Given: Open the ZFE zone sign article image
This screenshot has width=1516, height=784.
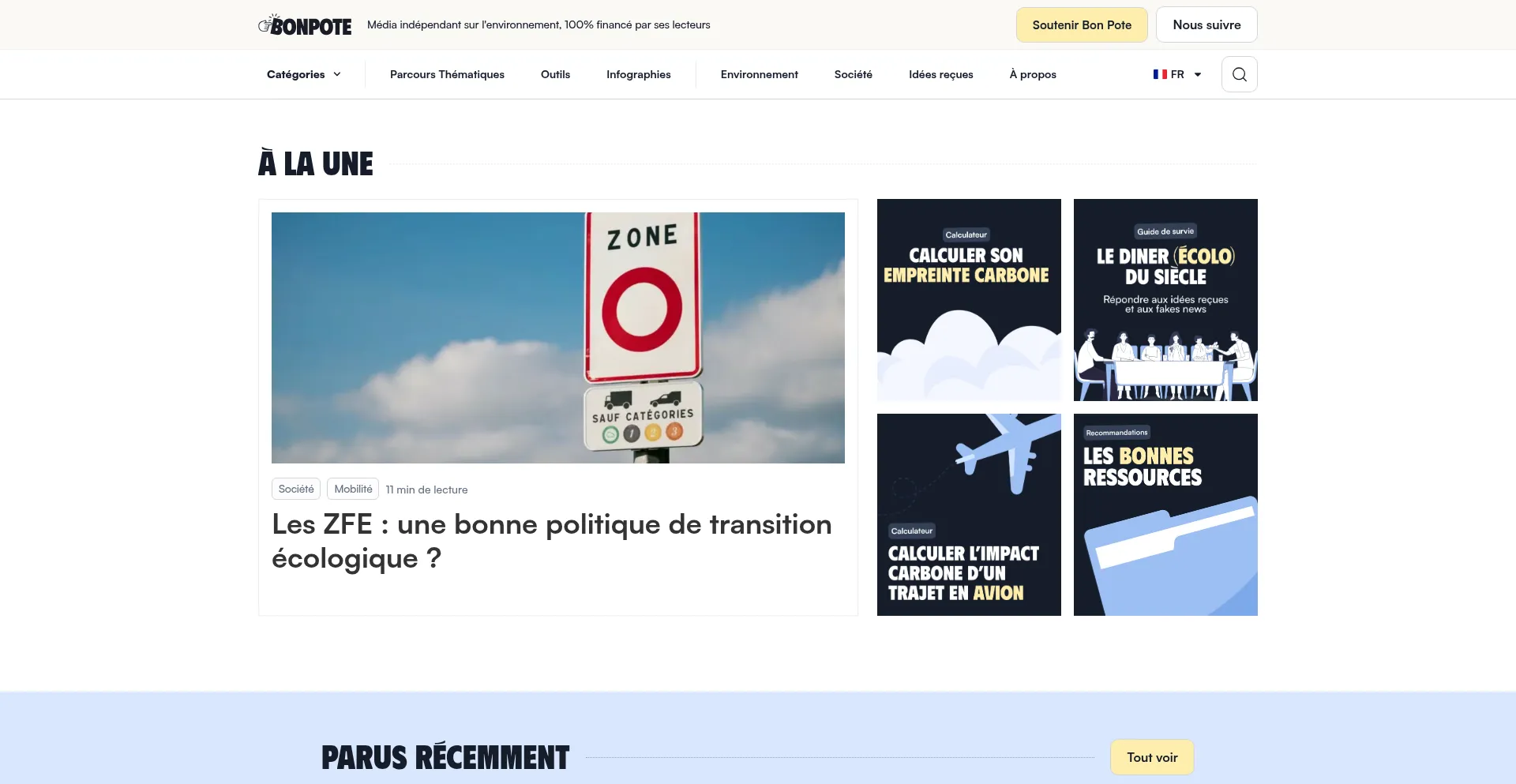Looking at the screenshot, I should point(557,337).
